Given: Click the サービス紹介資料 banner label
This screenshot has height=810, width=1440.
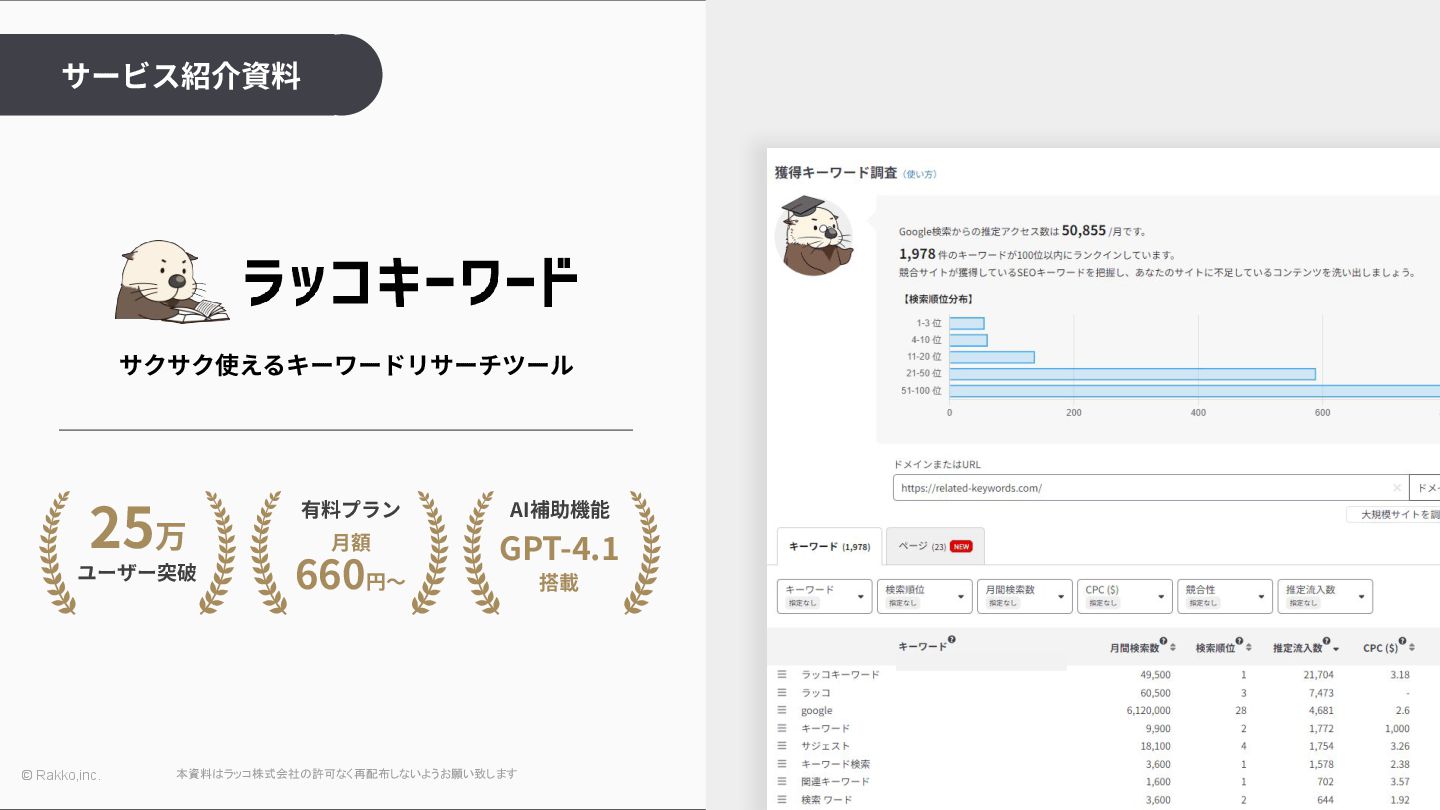Looking at the screenshot, I should (x=181, y=76).
